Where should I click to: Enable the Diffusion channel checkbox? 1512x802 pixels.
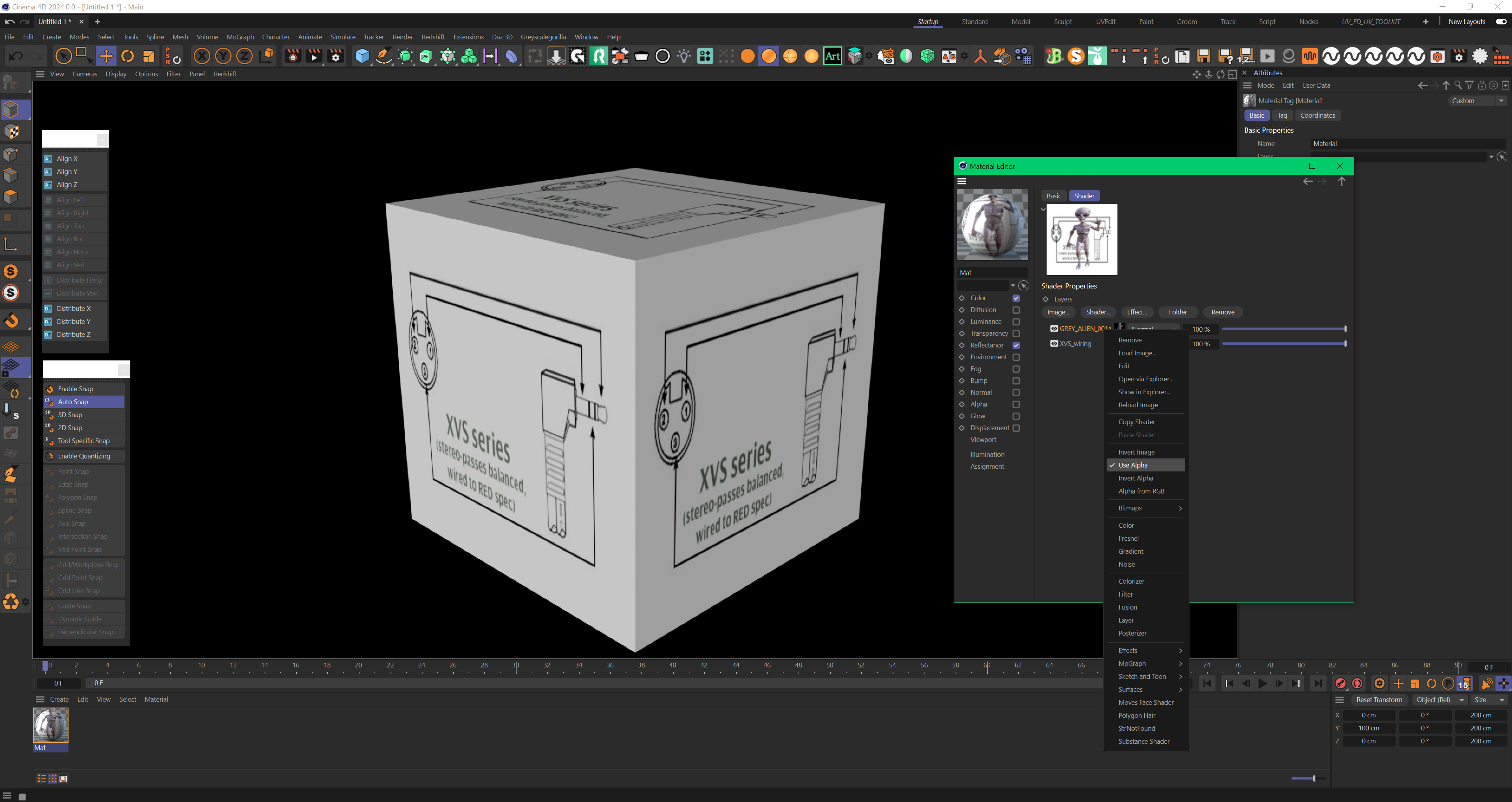click(1016, 310)
